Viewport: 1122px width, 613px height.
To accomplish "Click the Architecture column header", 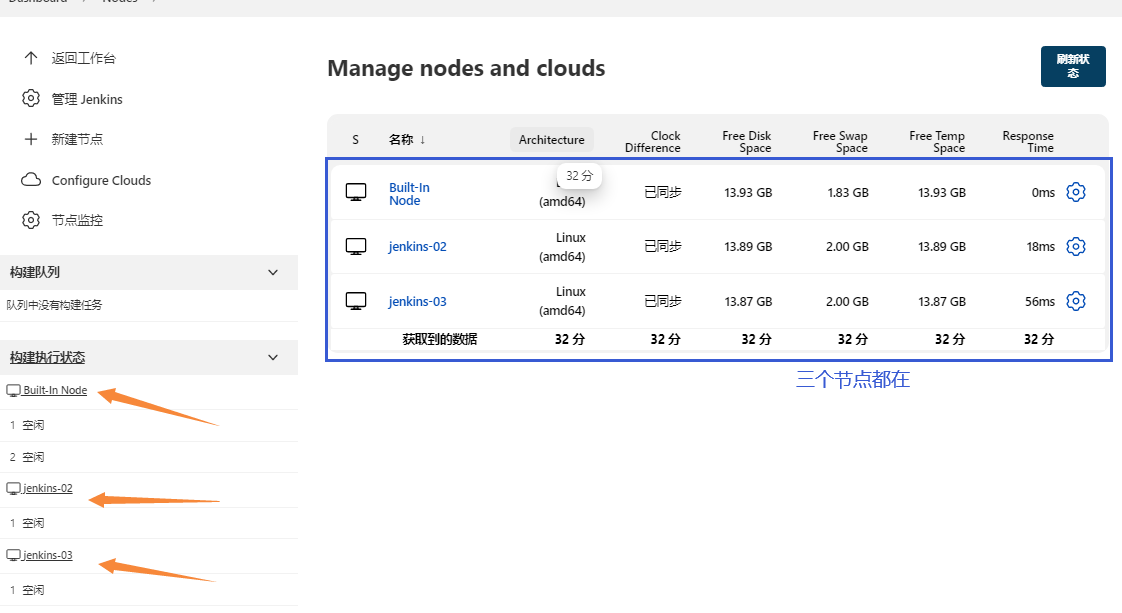I will (x=552, y=139).
